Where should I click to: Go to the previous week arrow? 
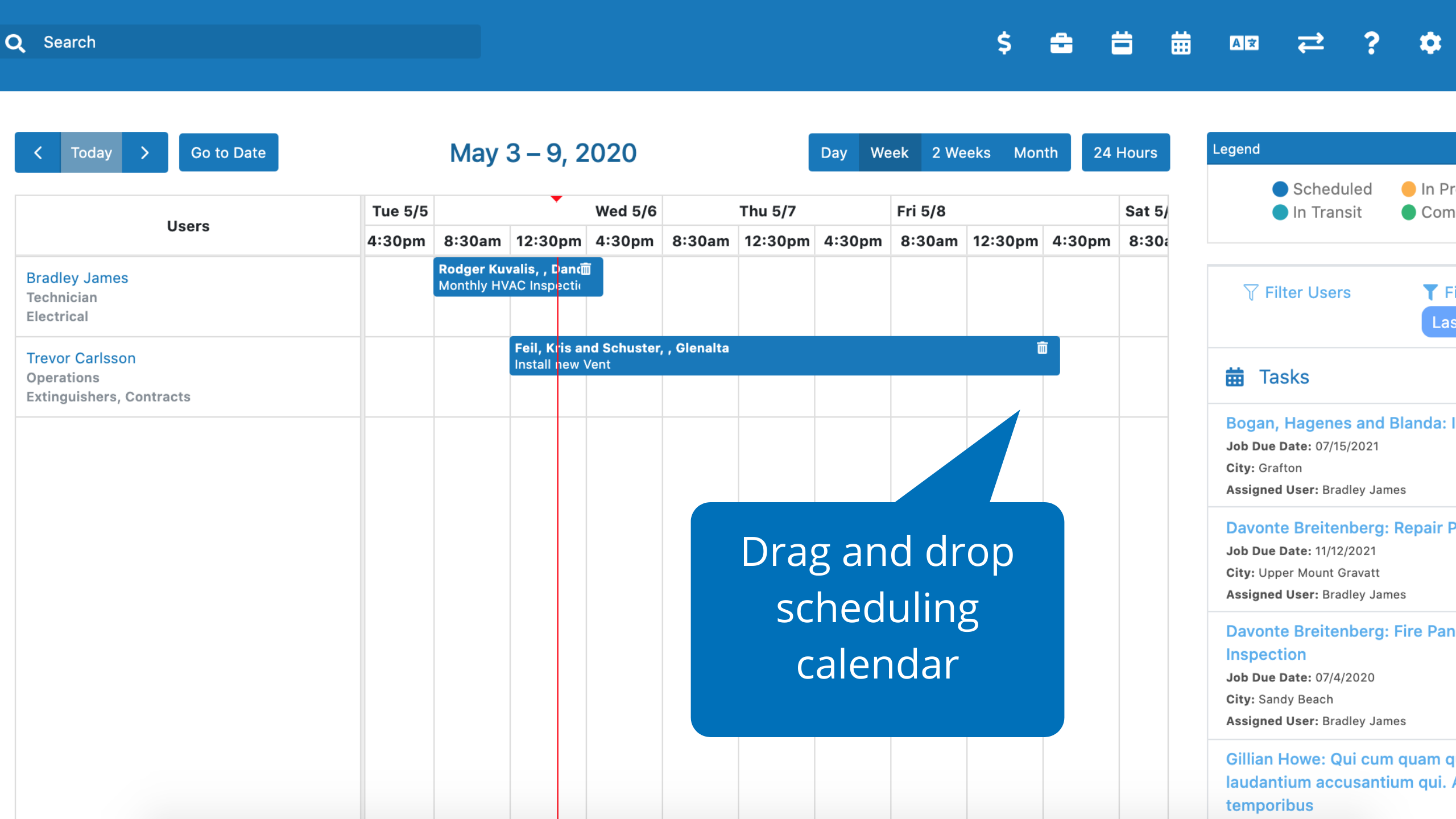click(x=38, y=152)
